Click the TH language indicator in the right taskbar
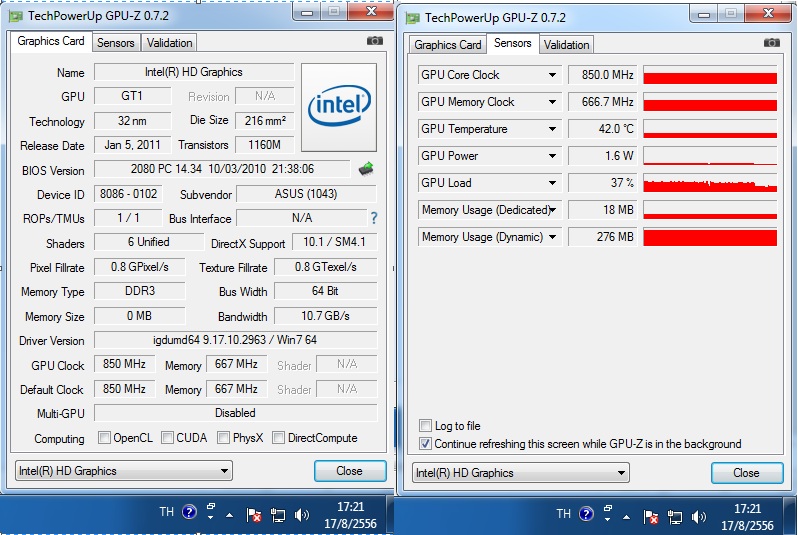The width and height of the screenshot is (798, 535). (563, 514)
